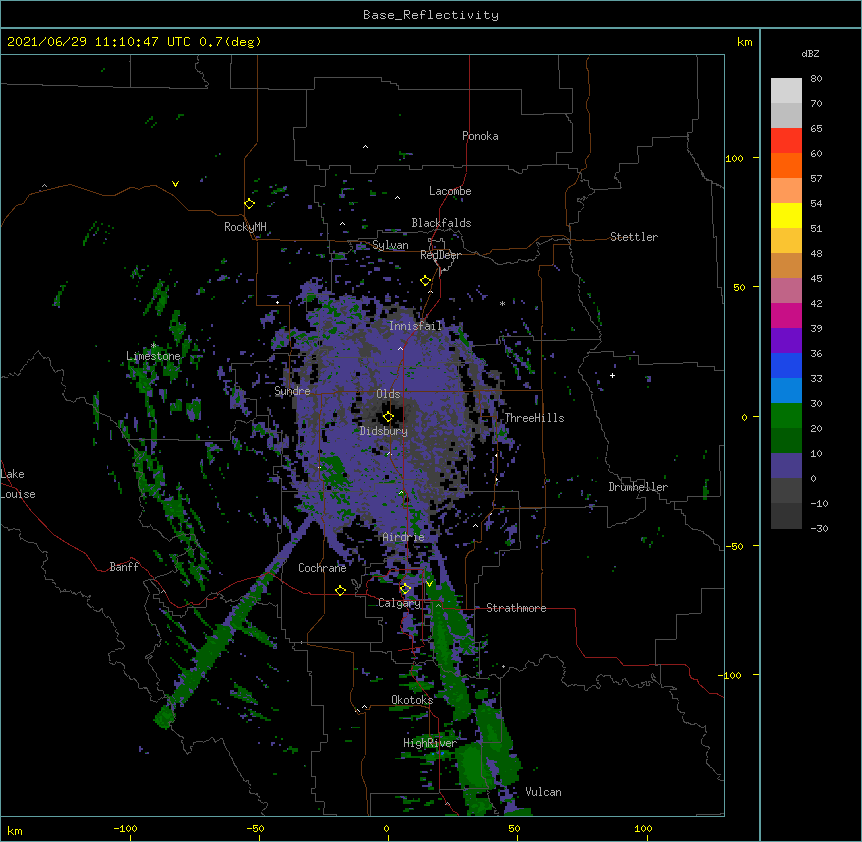Click the Airdrie label

coord(404,537)
